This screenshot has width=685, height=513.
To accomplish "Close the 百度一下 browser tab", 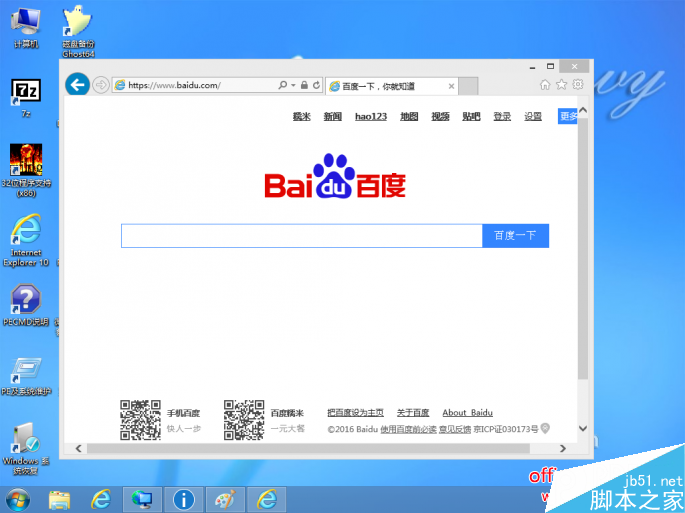I will (451, 86).
